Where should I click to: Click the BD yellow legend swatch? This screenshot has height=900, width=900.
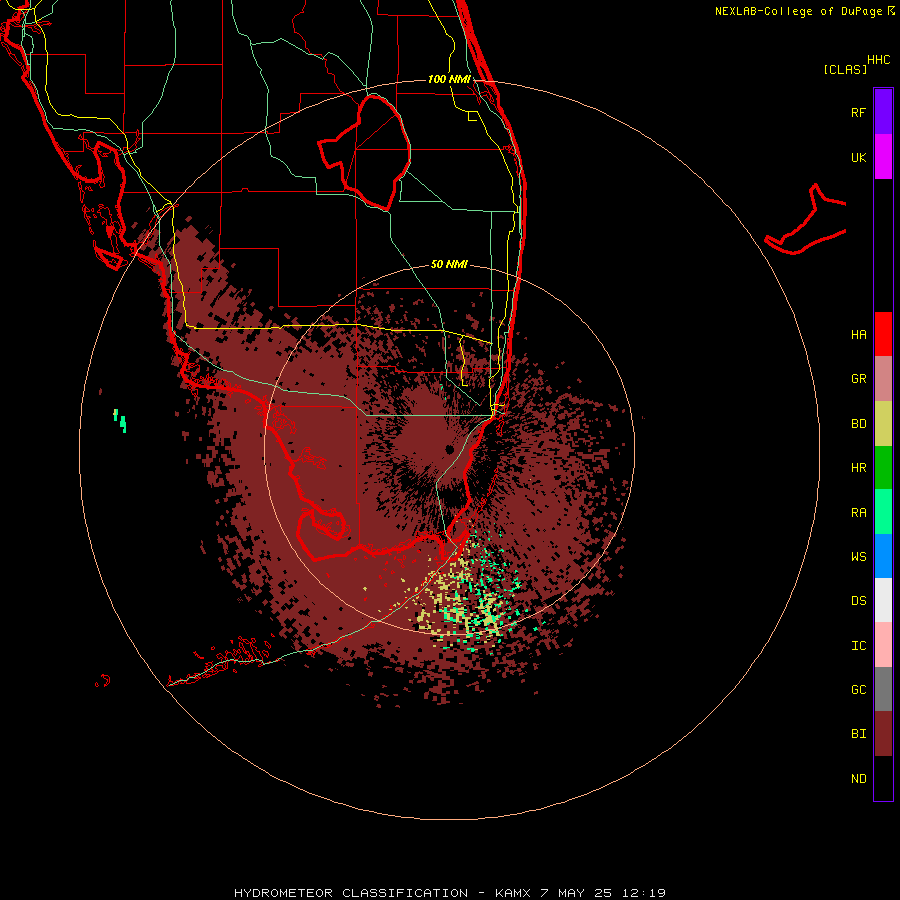pyautogui.click(x=883, y=424)
